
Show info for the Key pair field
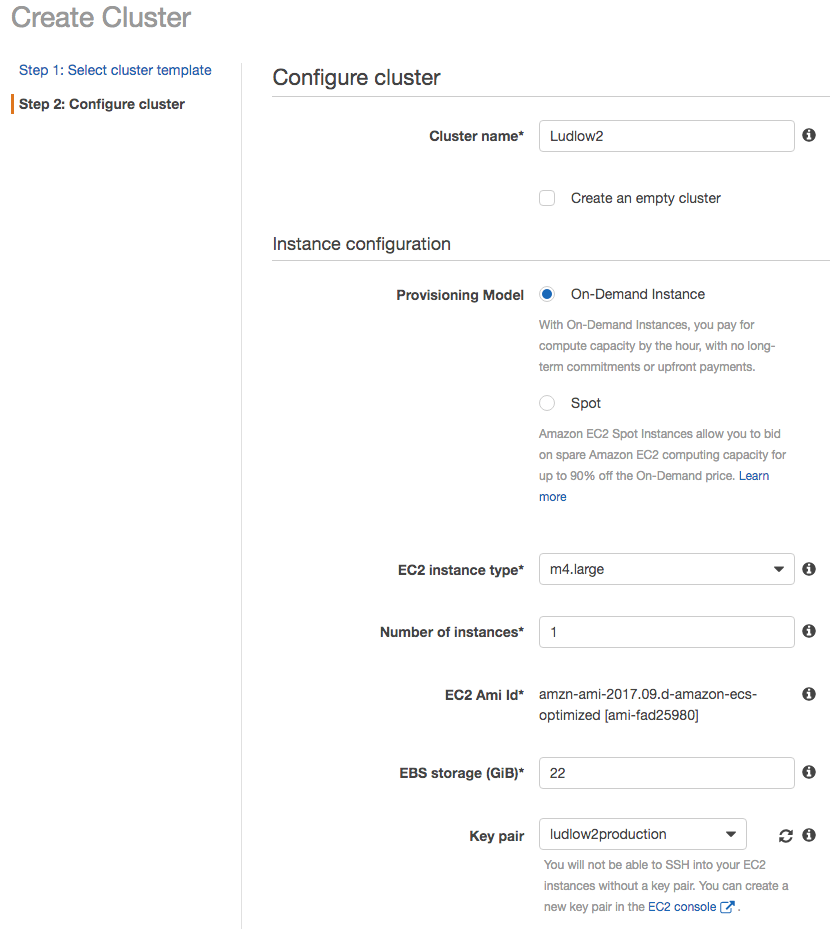808,835
